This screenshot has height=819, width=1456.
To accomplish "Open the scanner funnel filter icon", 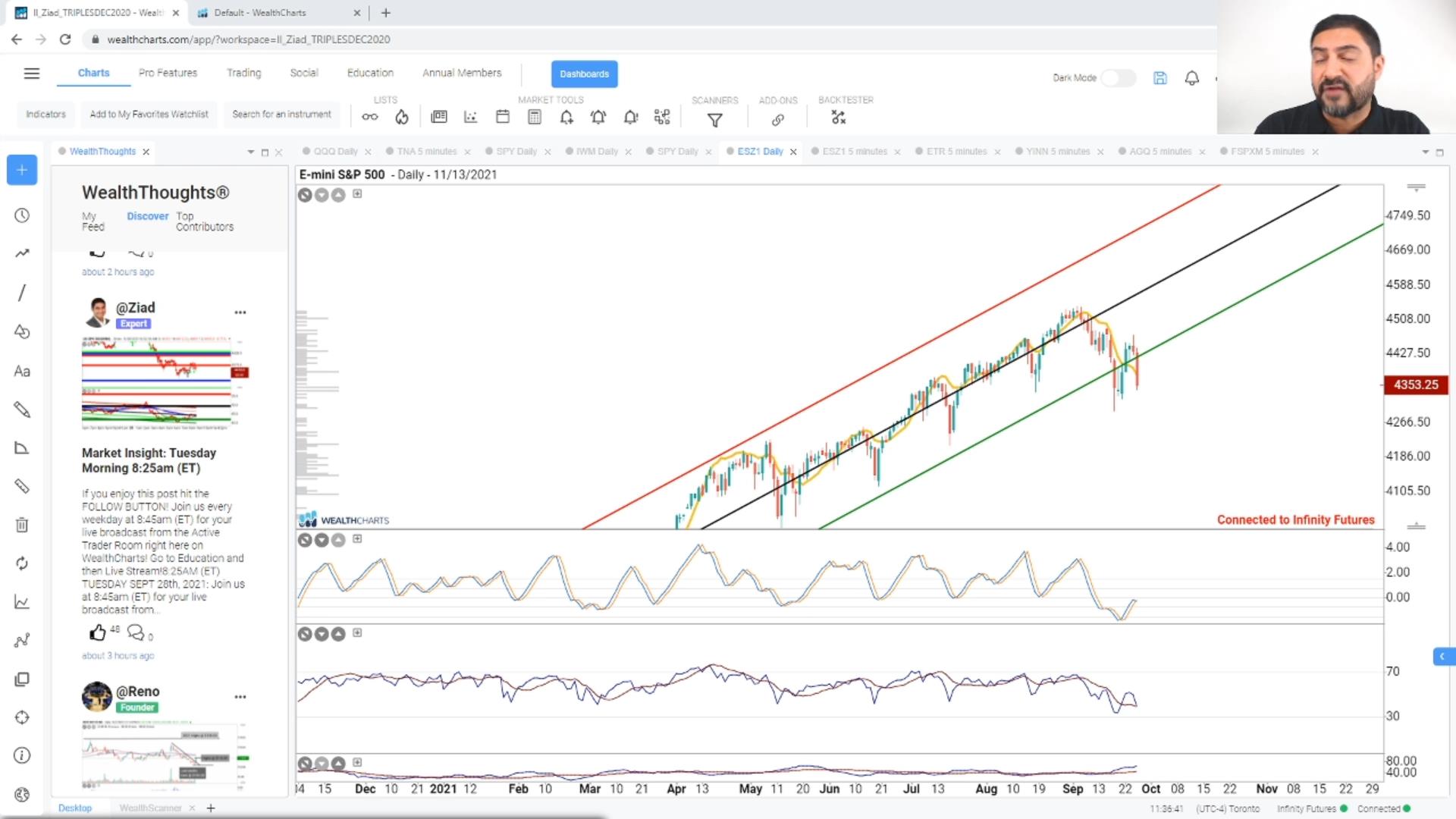I will pos(714,120).
